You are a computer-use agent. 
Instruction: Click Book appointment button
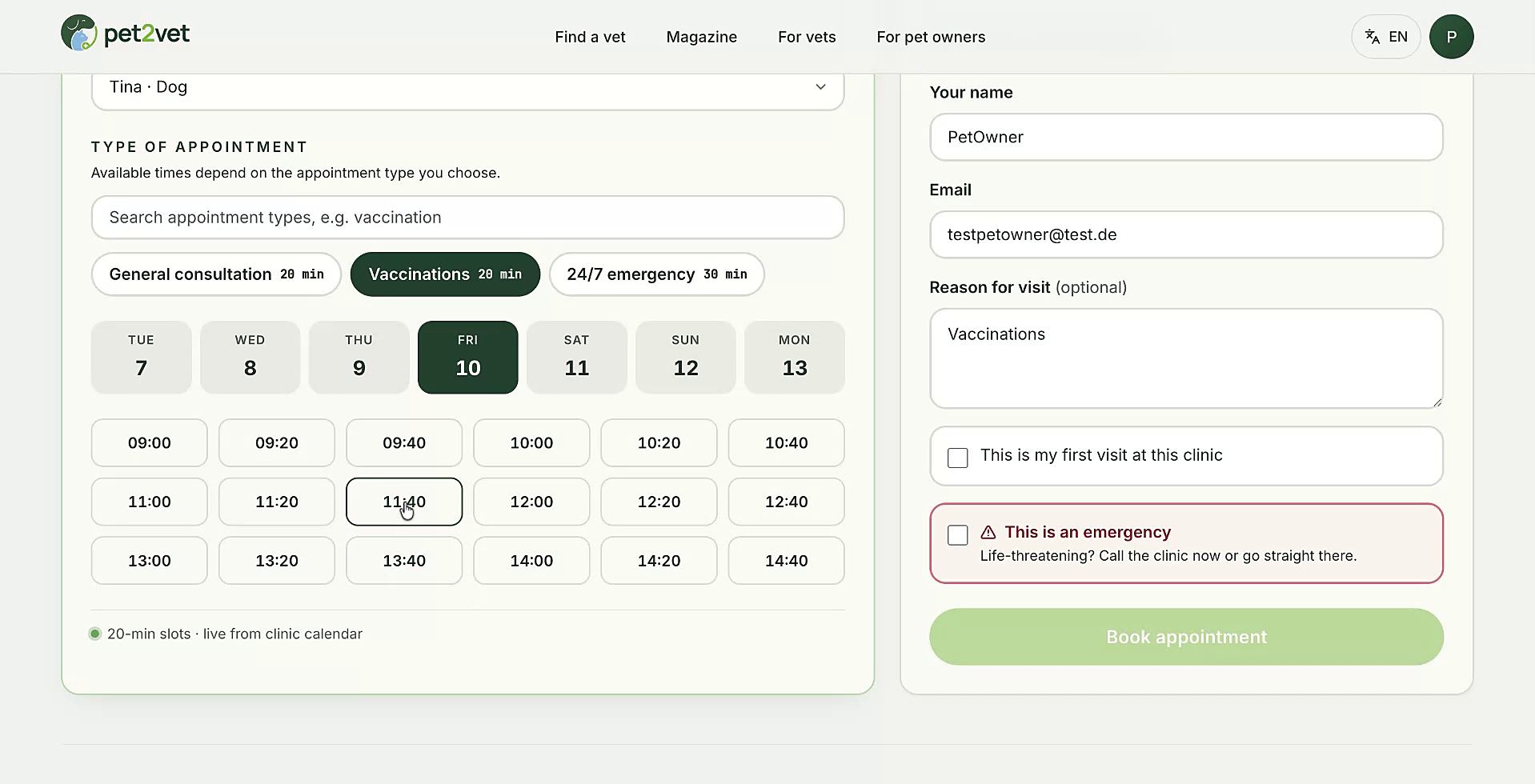click(x=1186, y=637)
